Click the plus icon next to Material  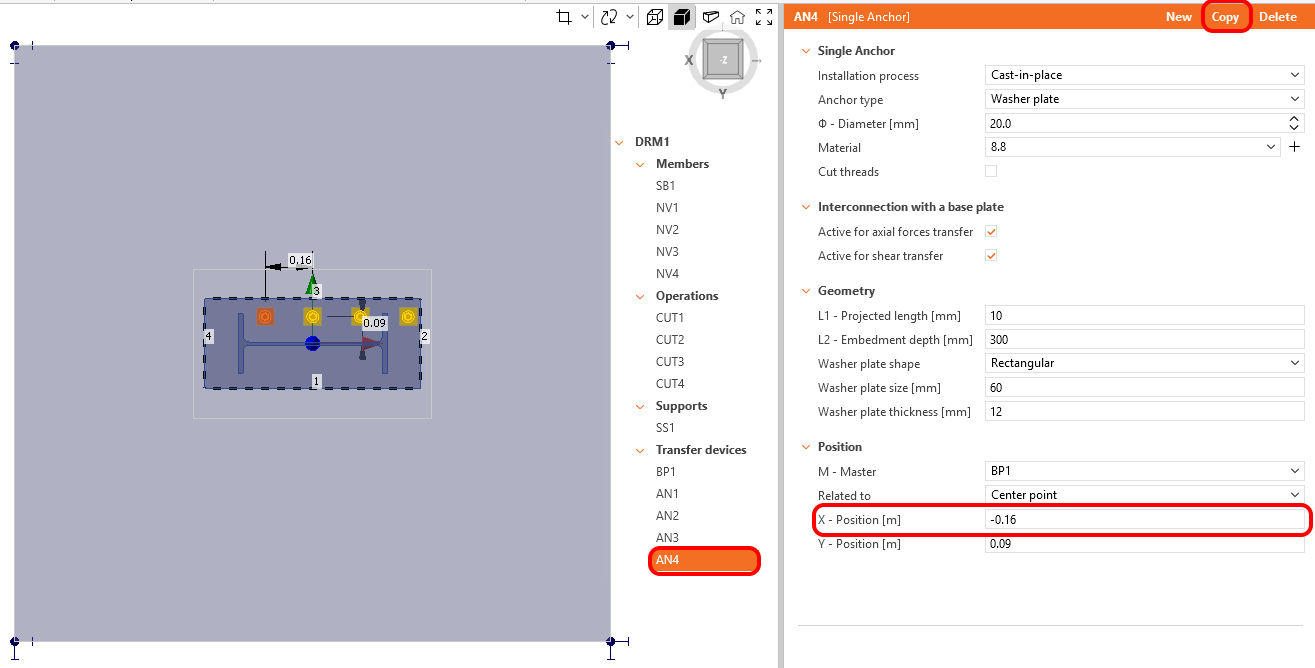[x=1294, y=147]
